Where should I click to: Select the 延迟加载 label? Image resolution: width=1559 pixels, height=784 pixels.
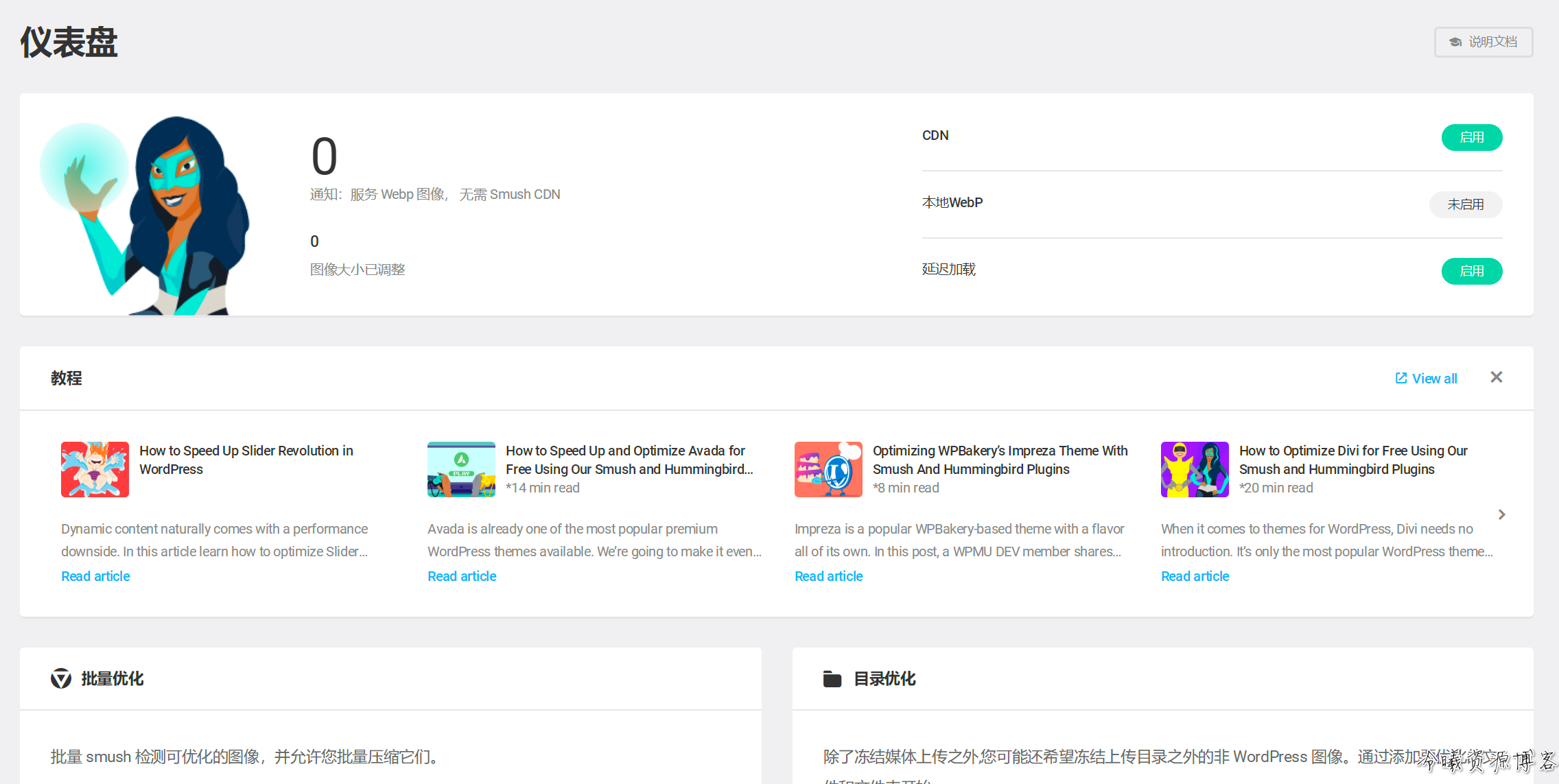[949, 269]
